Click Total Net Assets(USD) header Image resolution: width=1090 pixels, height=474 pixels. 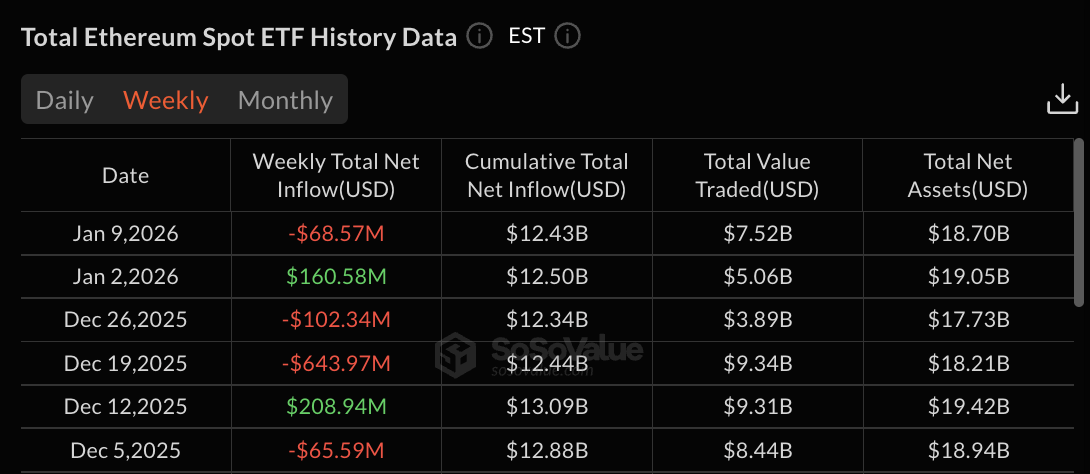tap(968, 175)
